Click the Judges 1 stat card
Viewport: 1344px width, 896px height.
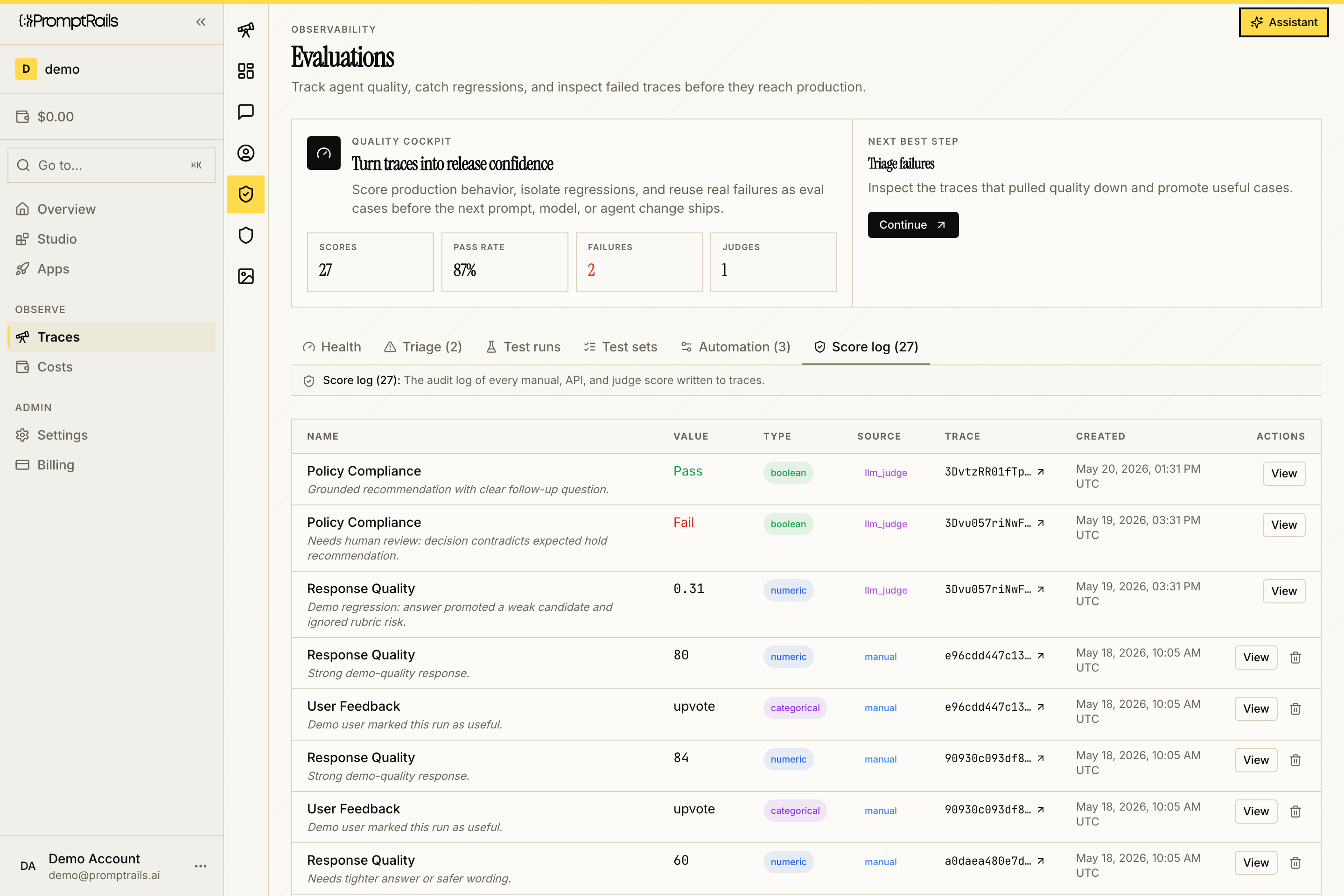click(x=773, y=262)
